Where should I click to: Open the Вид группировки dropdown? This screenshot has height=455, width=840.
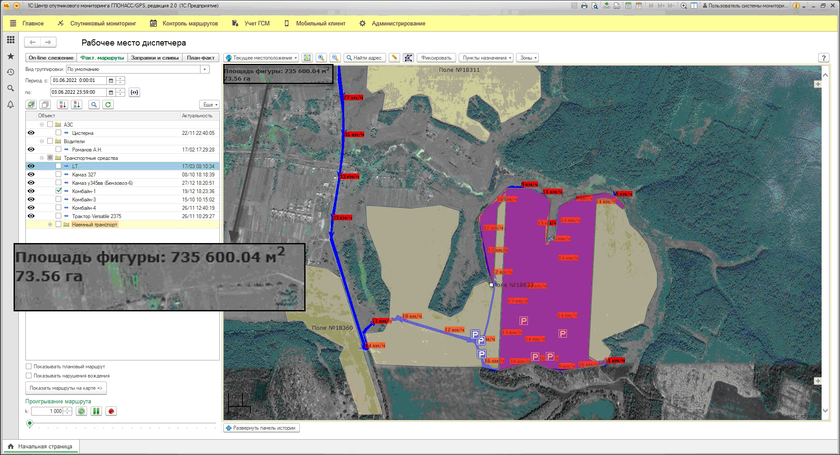(204, 69)
